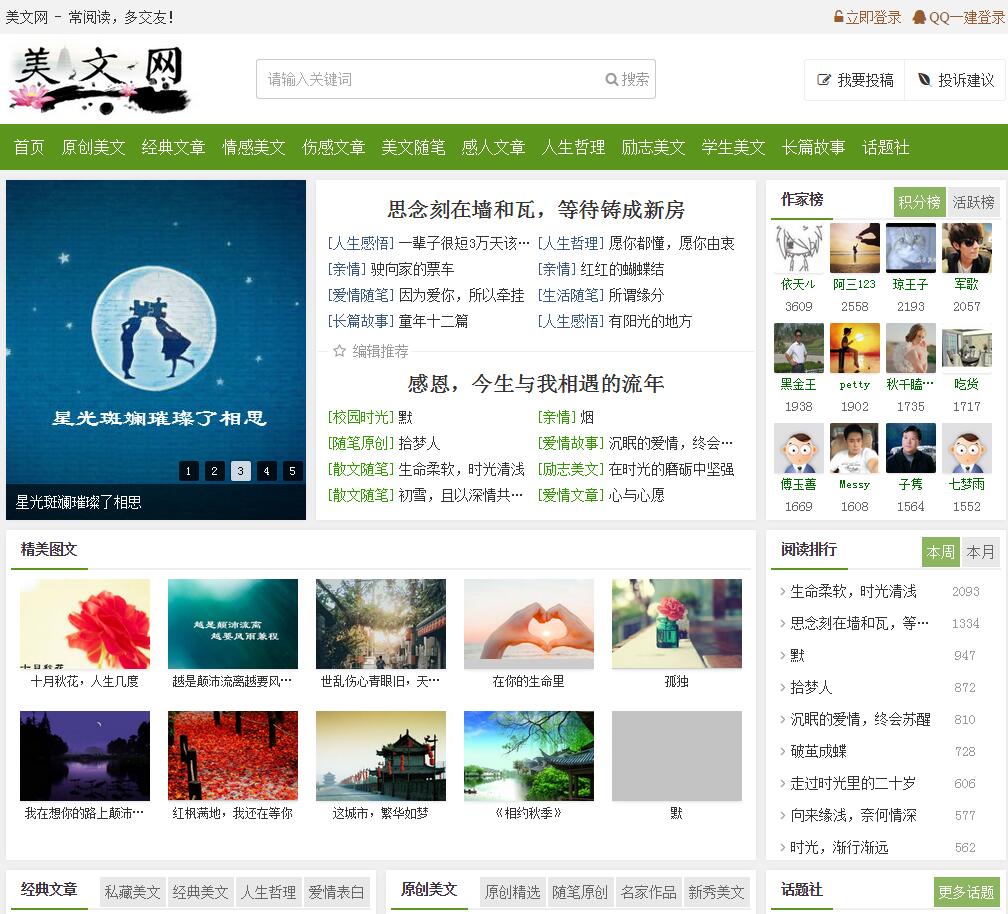Open author 依天ル's avatar
1008x914 pixels.
798,248
